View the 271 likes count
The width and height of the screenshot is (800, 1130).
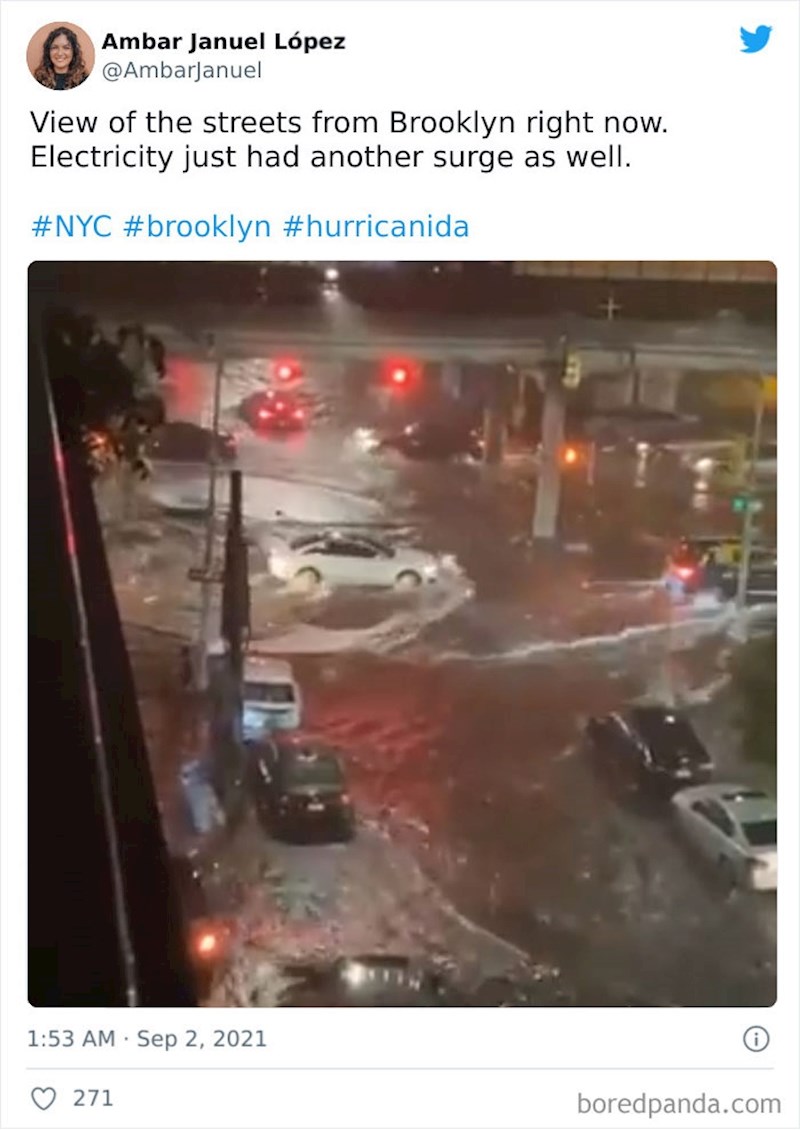93,1098
